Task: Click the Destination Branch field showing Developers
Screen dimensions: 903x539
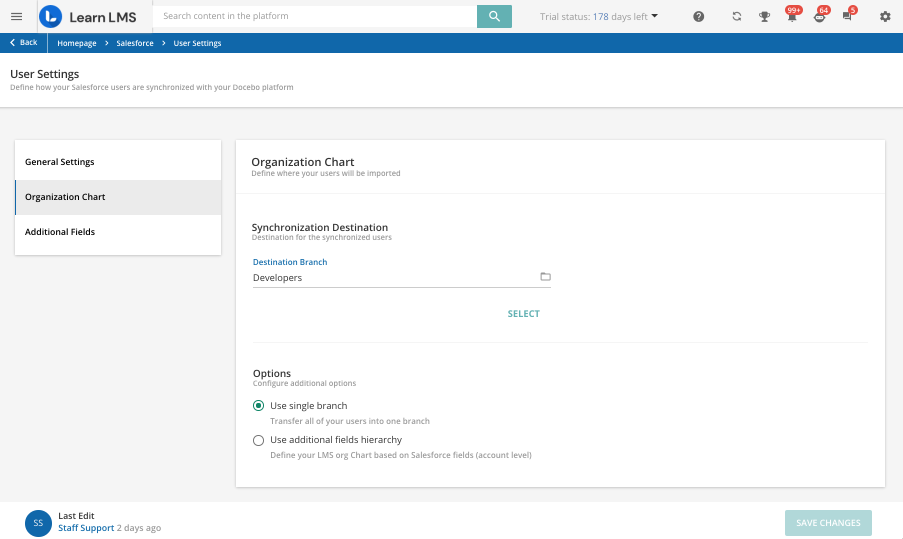Action: click(x=401, y=278)
